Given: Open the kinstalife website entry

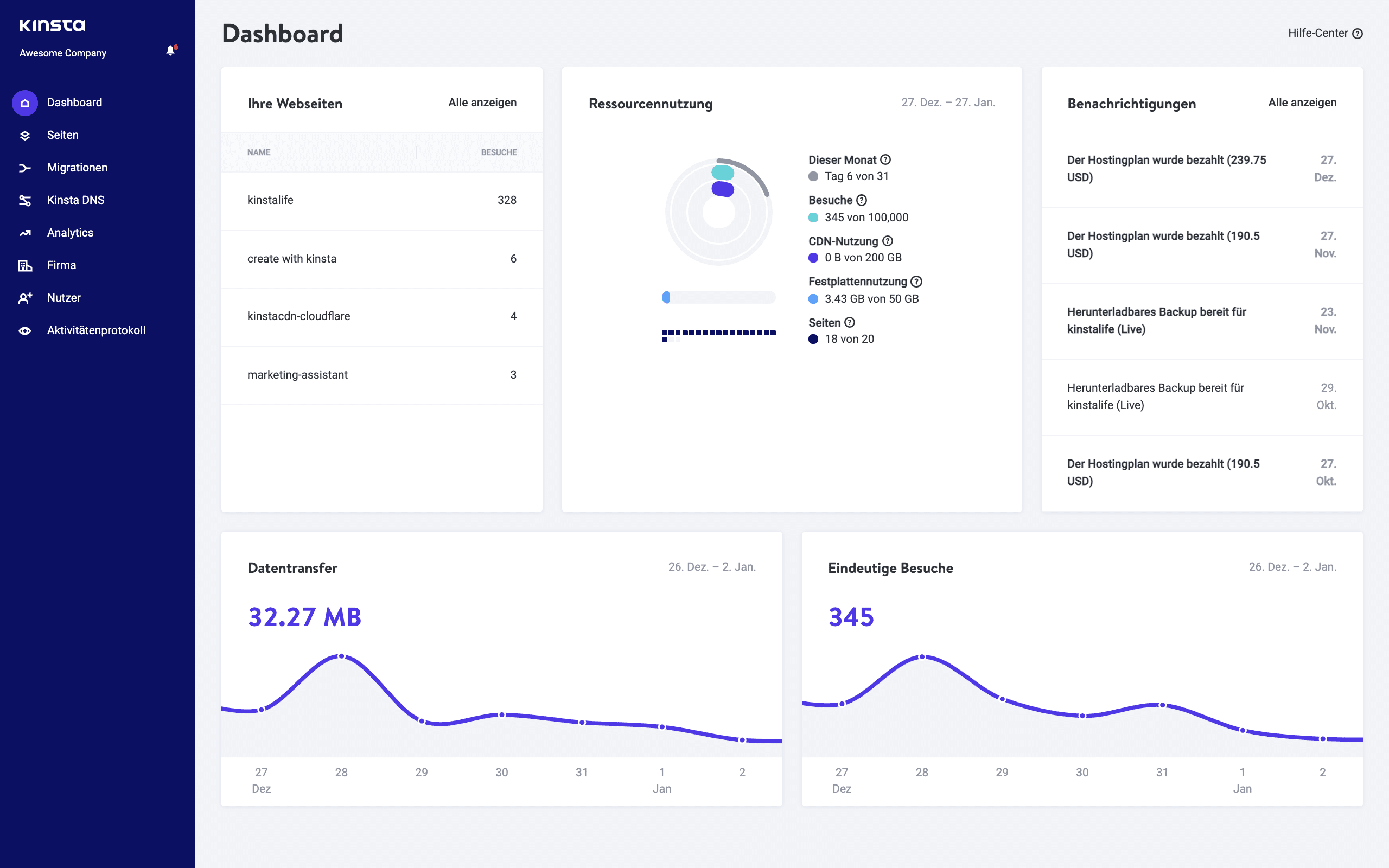Looking at the screenshot, I should pyautogui.click(x=270, y=200).
